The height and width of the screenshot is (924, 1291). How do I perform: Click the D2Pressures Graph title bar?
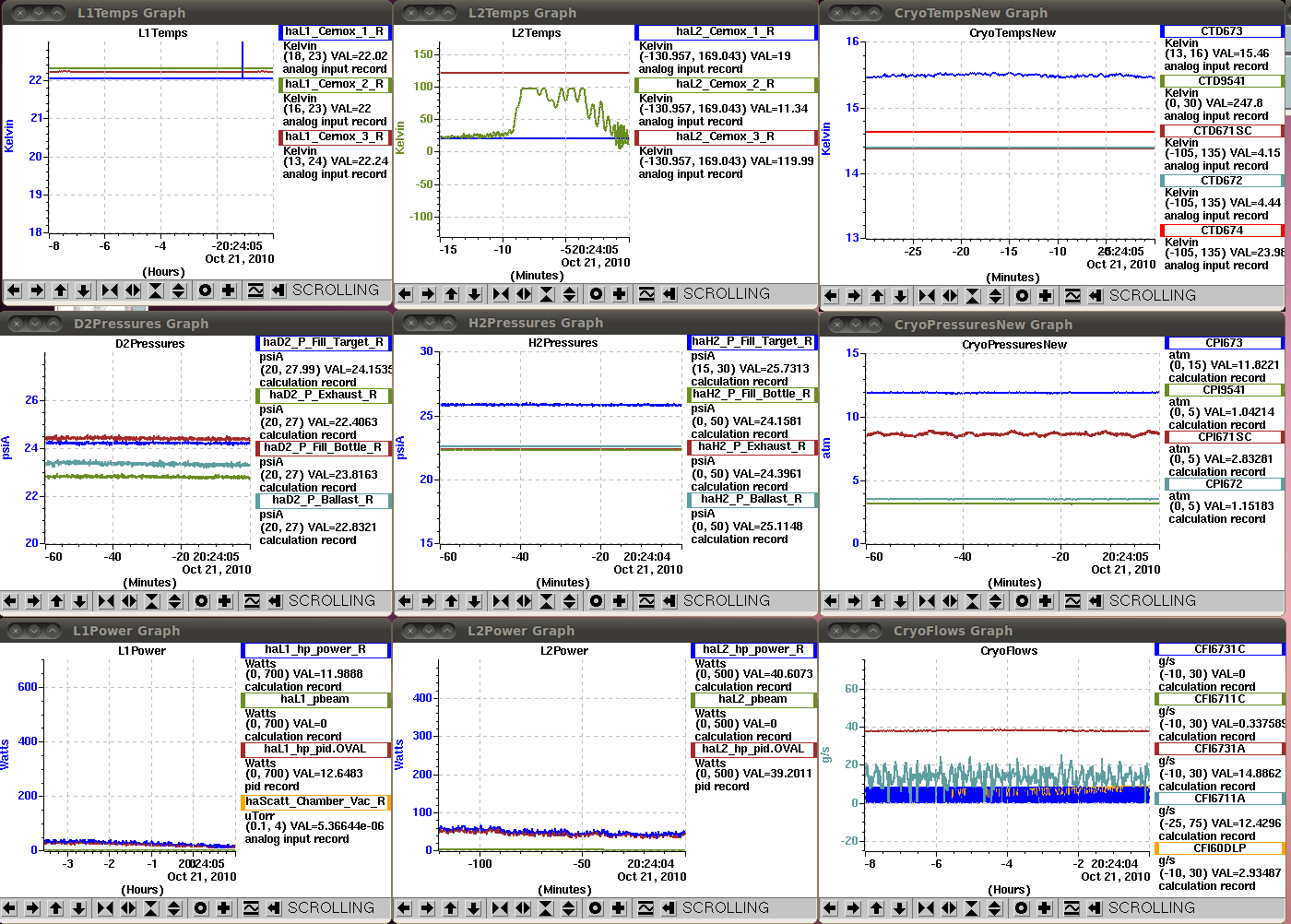tap(196, 324)
